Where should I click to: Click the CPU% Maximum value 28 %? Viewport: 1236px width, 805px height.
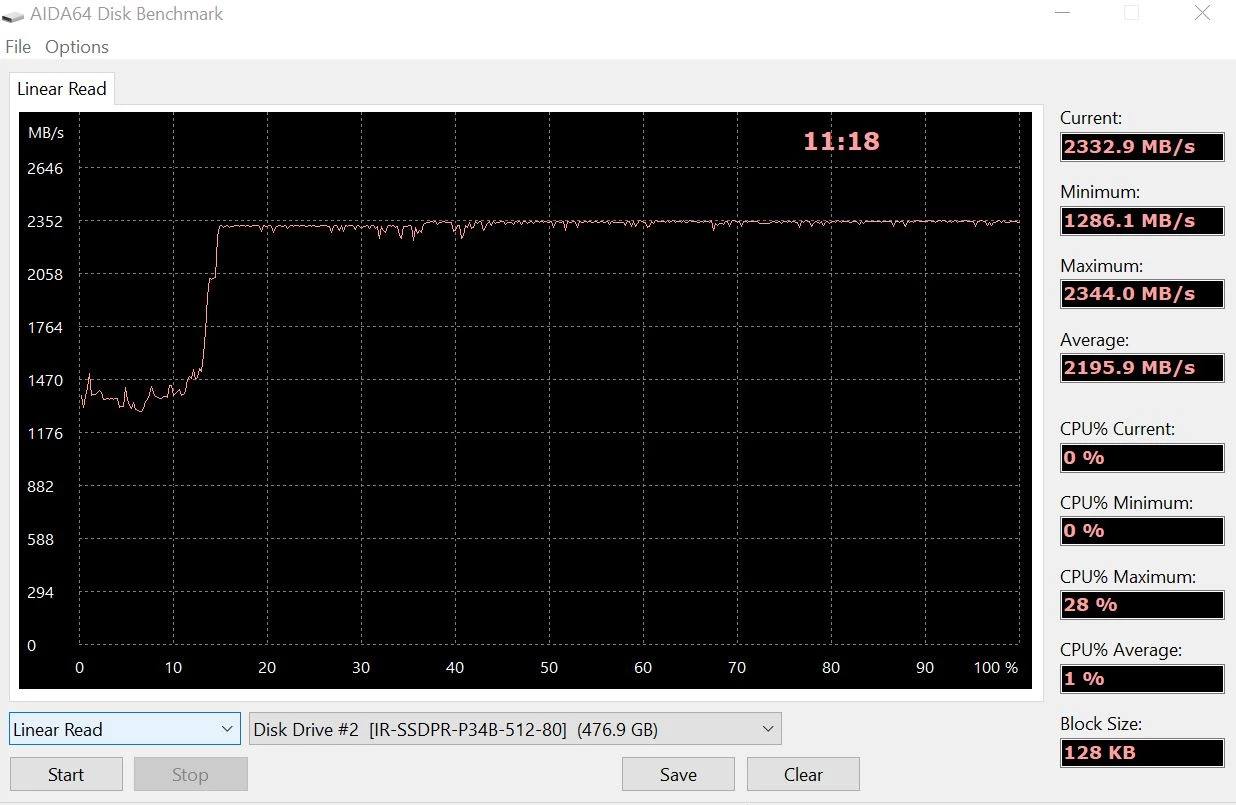[x=1142, y=605]
